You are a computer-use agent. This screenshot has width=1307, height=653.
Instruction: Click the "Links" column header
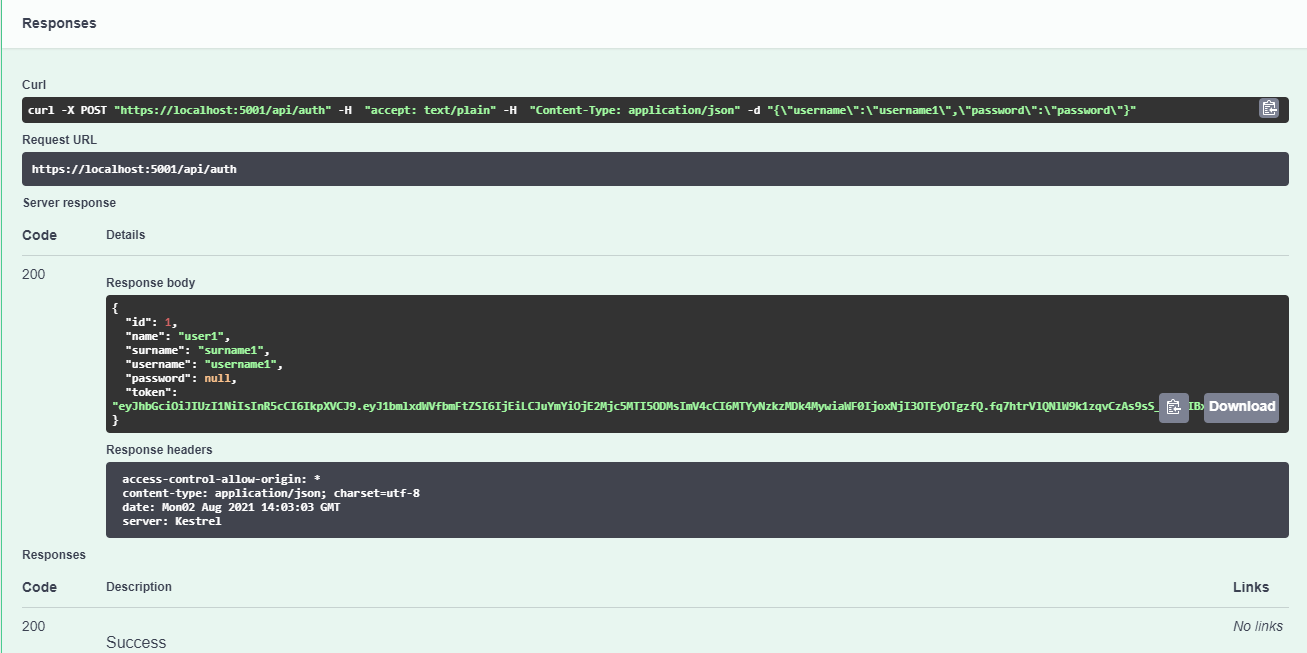[x=1251, y=587]
